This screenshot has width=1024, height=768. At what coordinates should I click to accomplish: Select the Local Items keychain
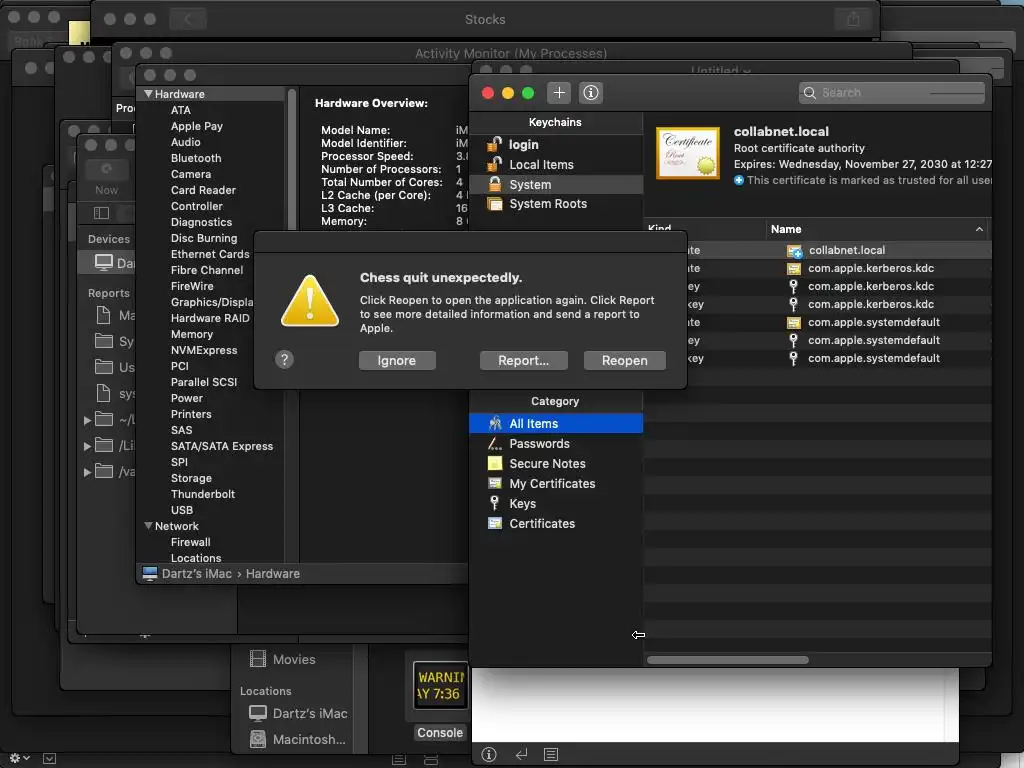click(556, 165)
